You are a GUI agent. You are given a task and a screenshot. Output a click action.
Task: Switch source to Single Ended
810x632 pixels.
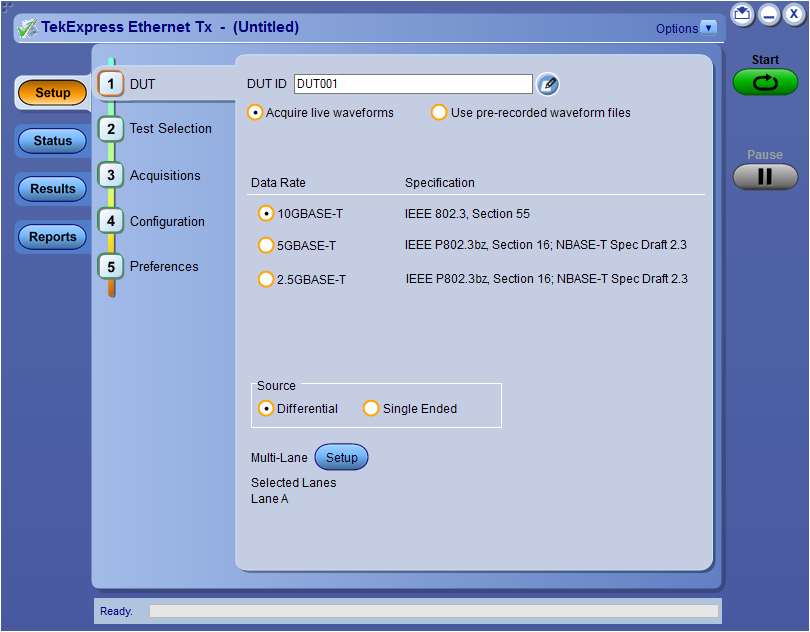click(x=371, y=408)
